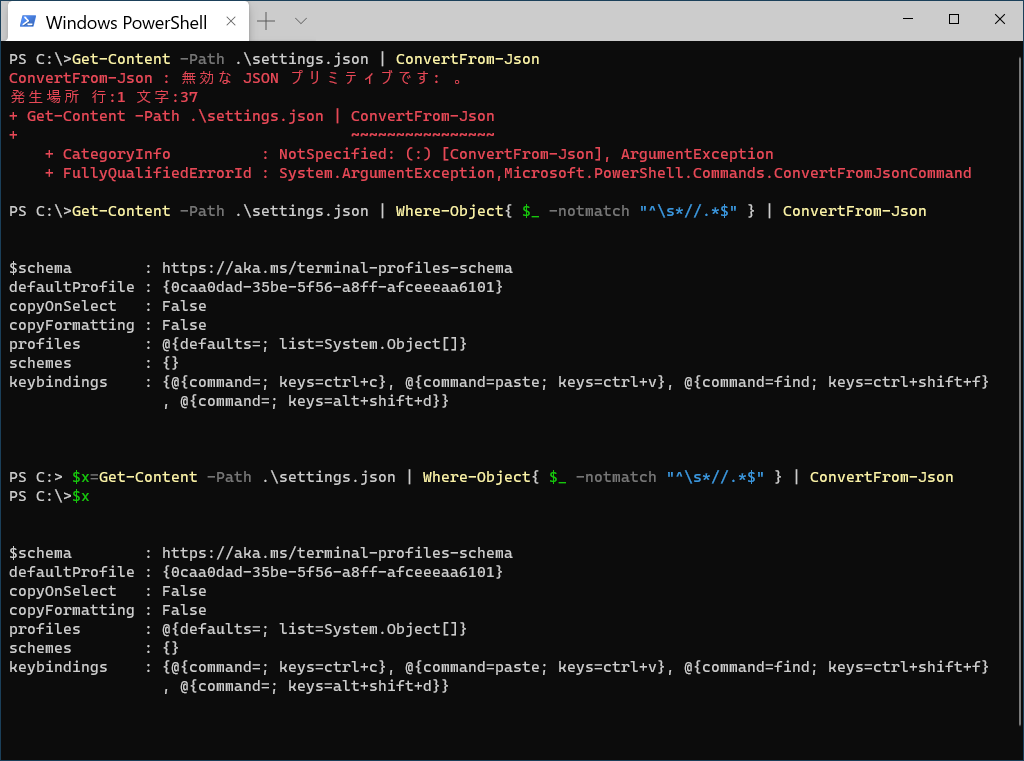Image resolution: width=1024 pixels, height=761 pixels.
Task: Expand the new tab profile dropdown chevron
Action: 301,21
